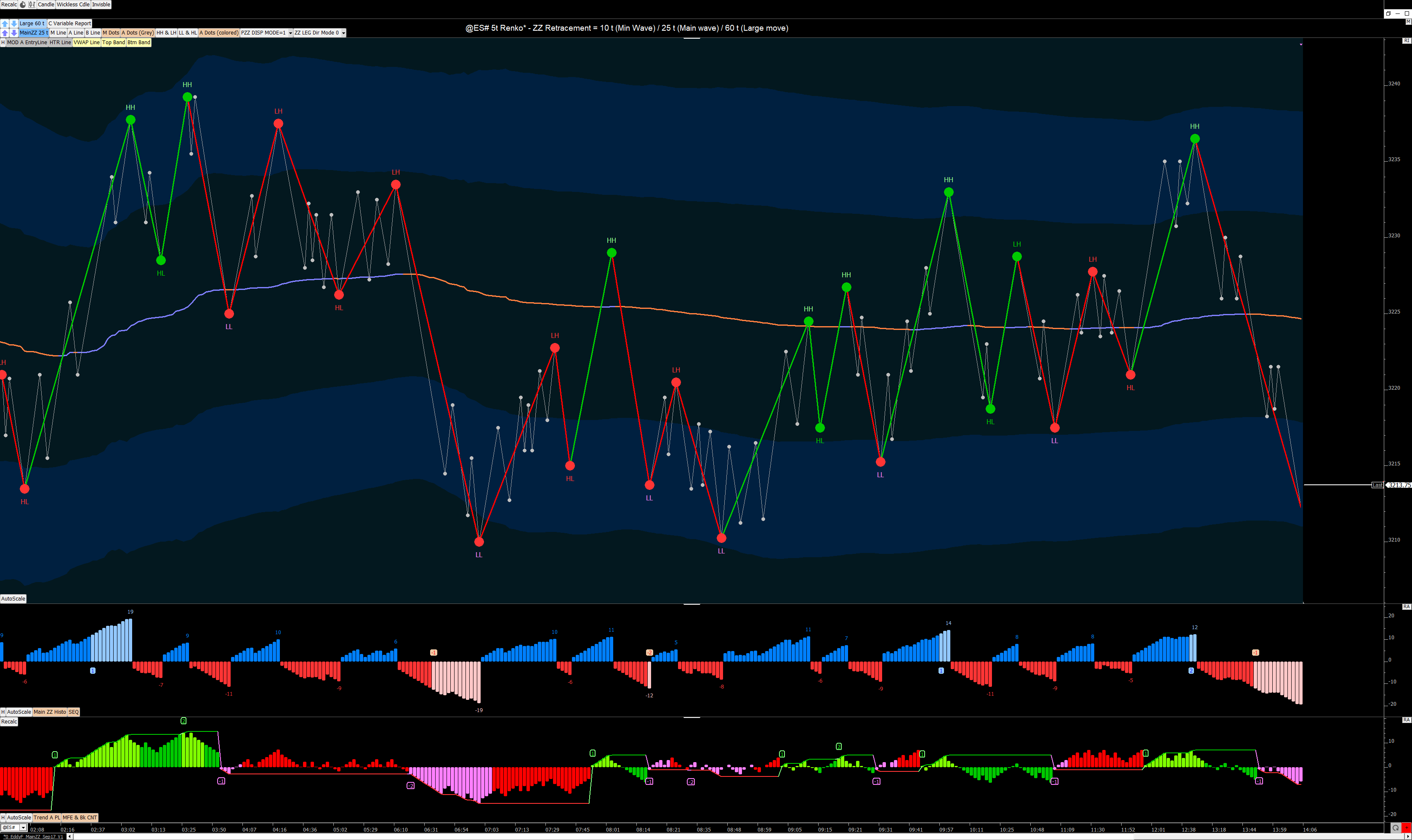Click AutoScale under the main price chart
The width and height of the screenshot is (1412, 840).
point(13,599)
